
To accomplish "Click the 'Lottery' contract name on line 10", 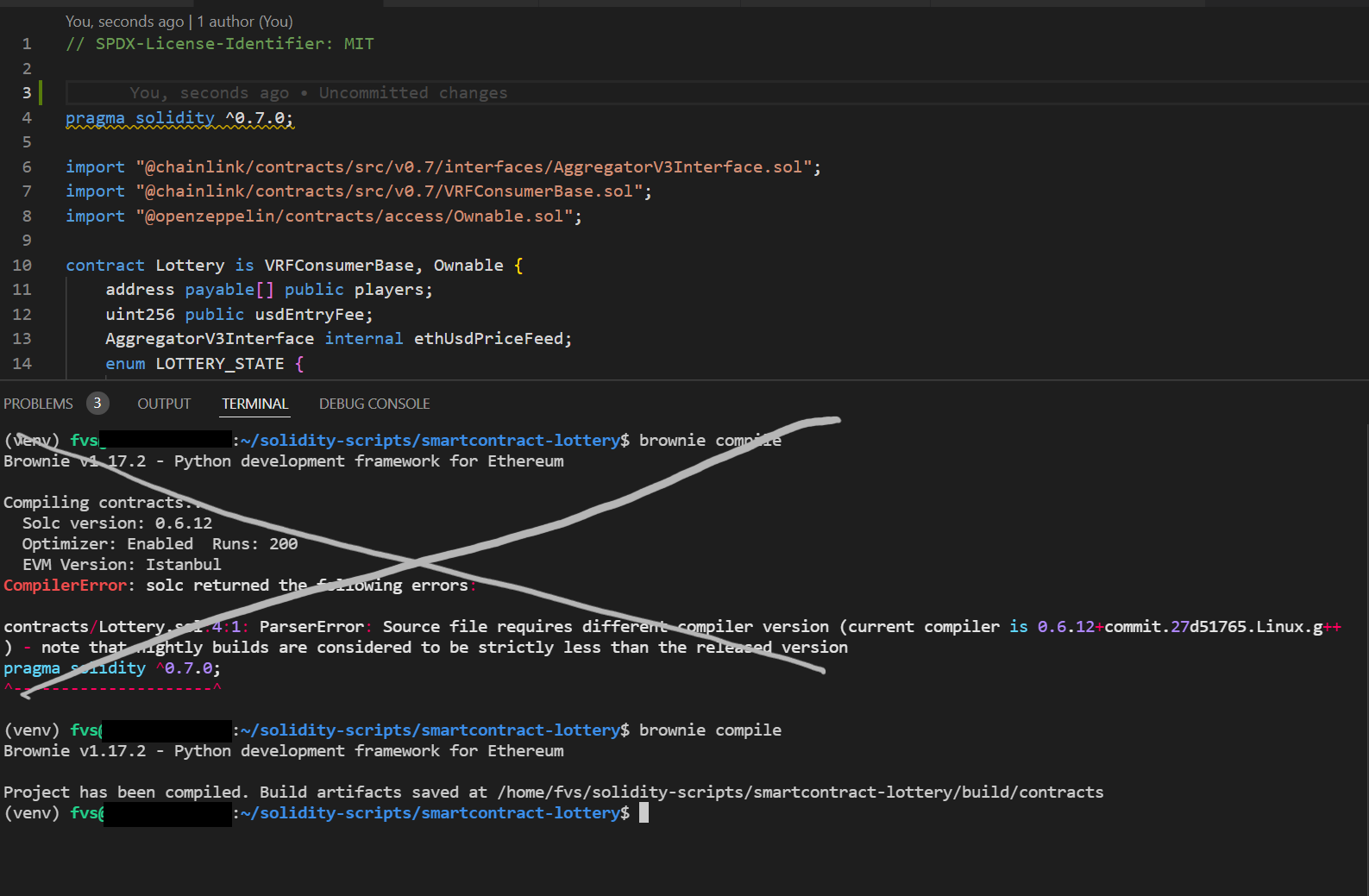I will 190,266.
